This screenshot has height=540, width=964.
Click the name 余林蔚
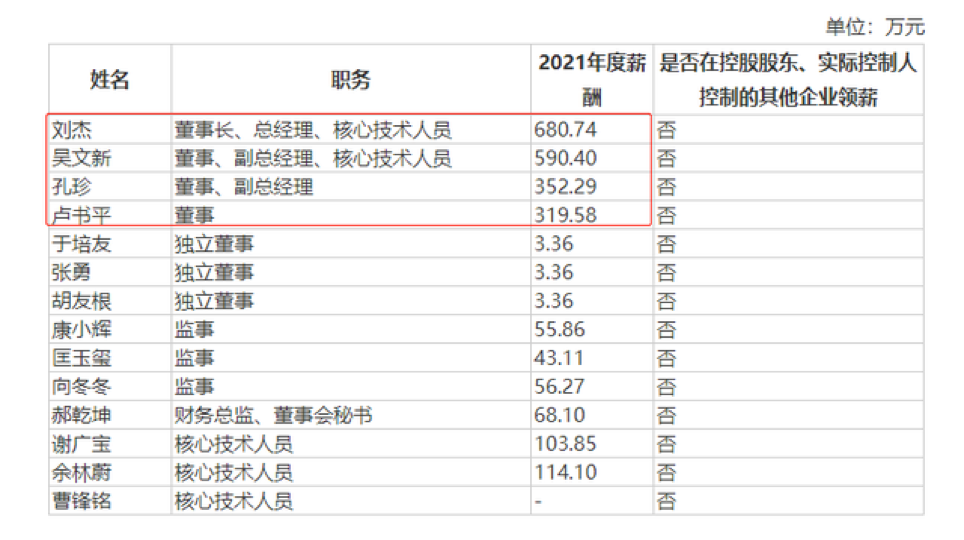pos(82,472)
